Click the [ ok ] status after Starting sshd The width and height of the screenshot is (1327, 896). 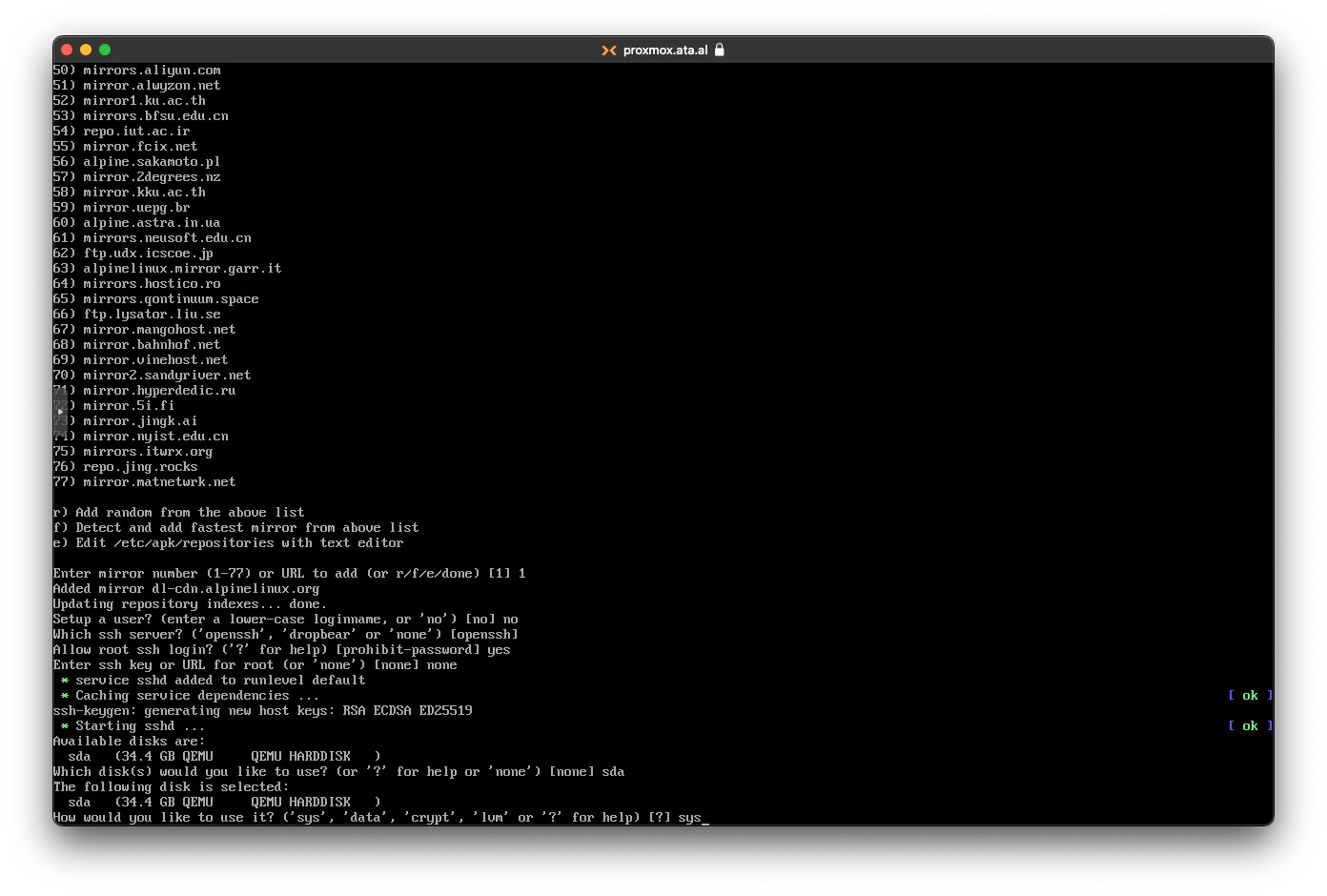coord(1250,726)
